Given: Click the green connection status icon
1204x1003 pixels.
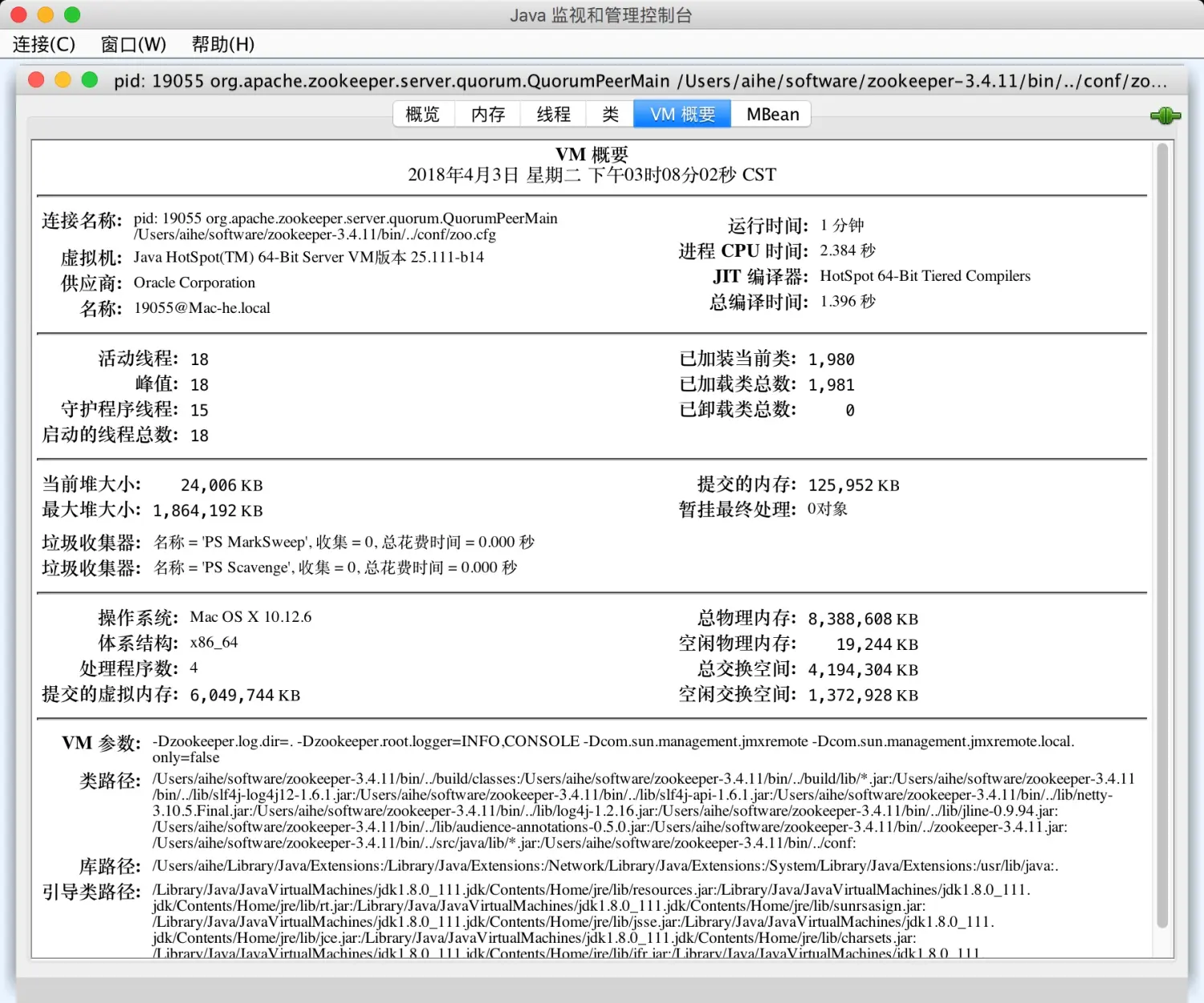Looking at the screenshot, I should pyautogui.click(x=1165, y=116).
